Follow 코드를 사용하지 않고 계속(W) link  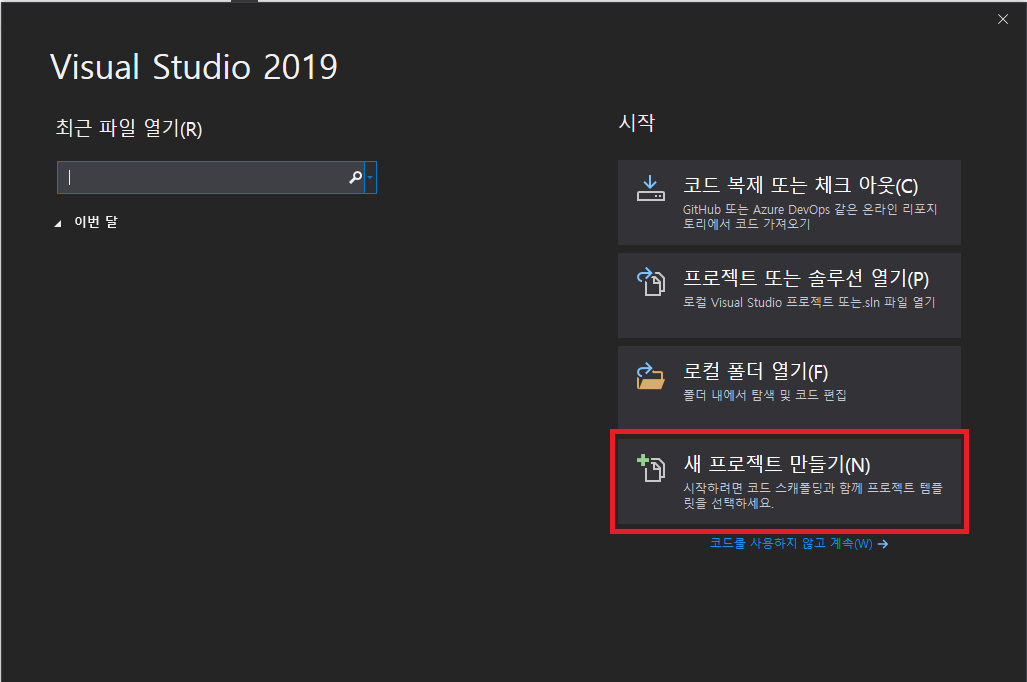pyautogui.click(x=791, y=543)
